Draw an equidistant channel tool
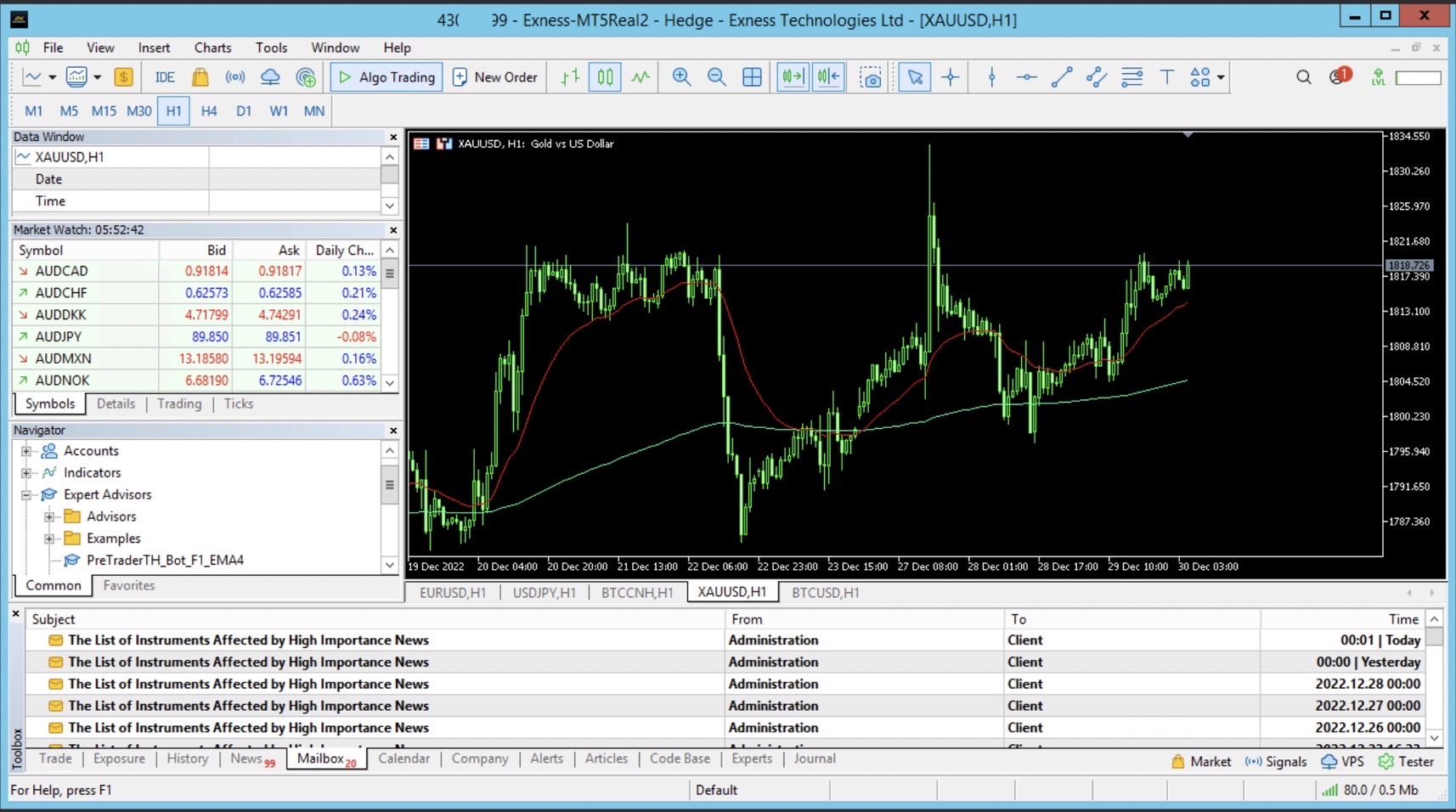This screenshot has width=1456, height=812. pos(1097,77)
